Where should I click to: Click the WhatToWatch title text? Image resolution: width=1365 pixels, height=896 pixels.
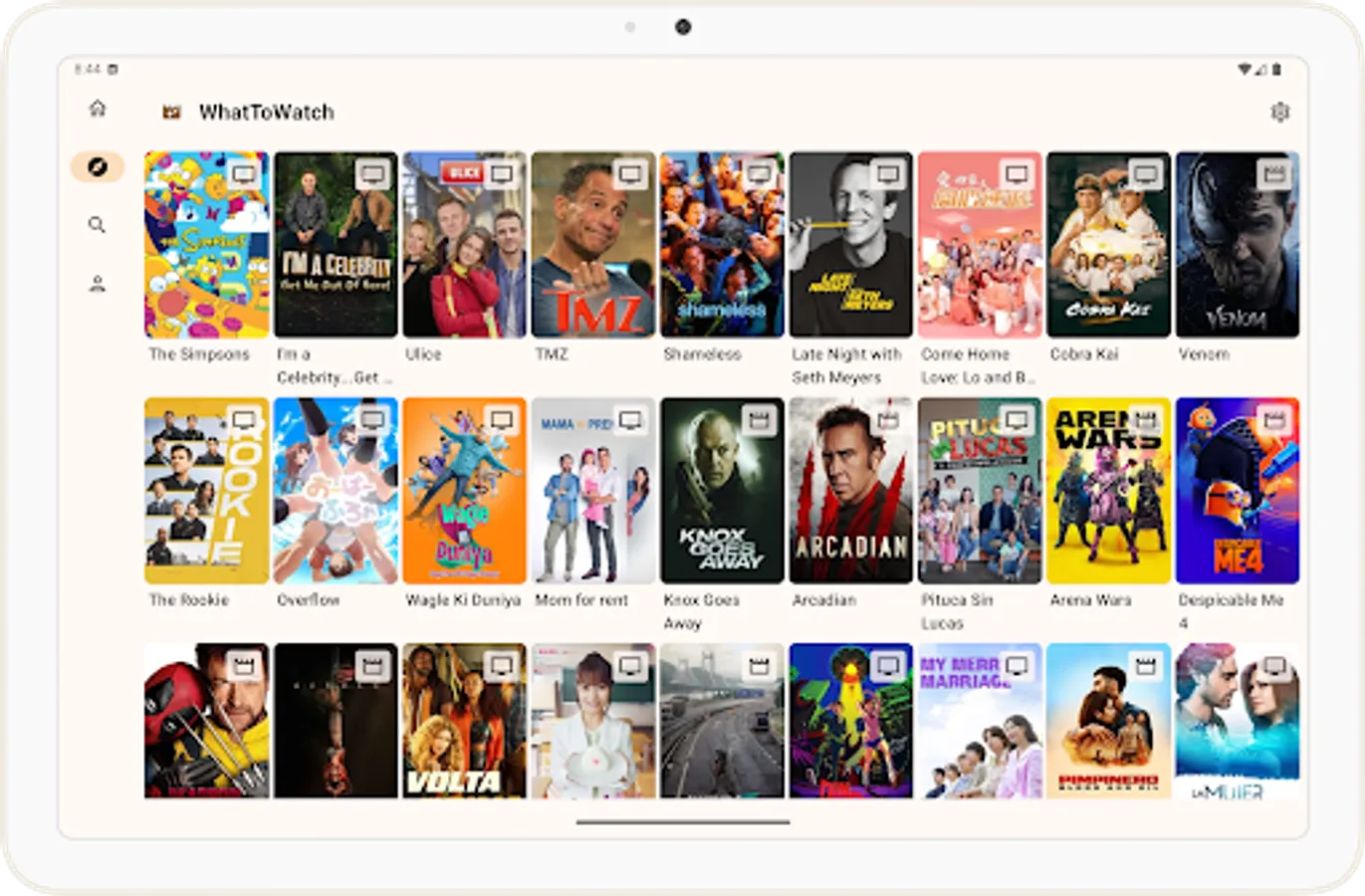pyautogui.click(x=267, y=112)
